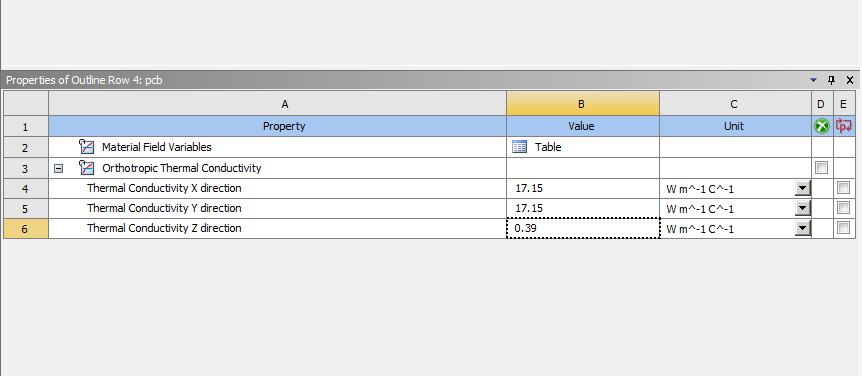Click the Z direction unit W m^-1 C^-1 text
862x376 pixels.
pos(700,229)
